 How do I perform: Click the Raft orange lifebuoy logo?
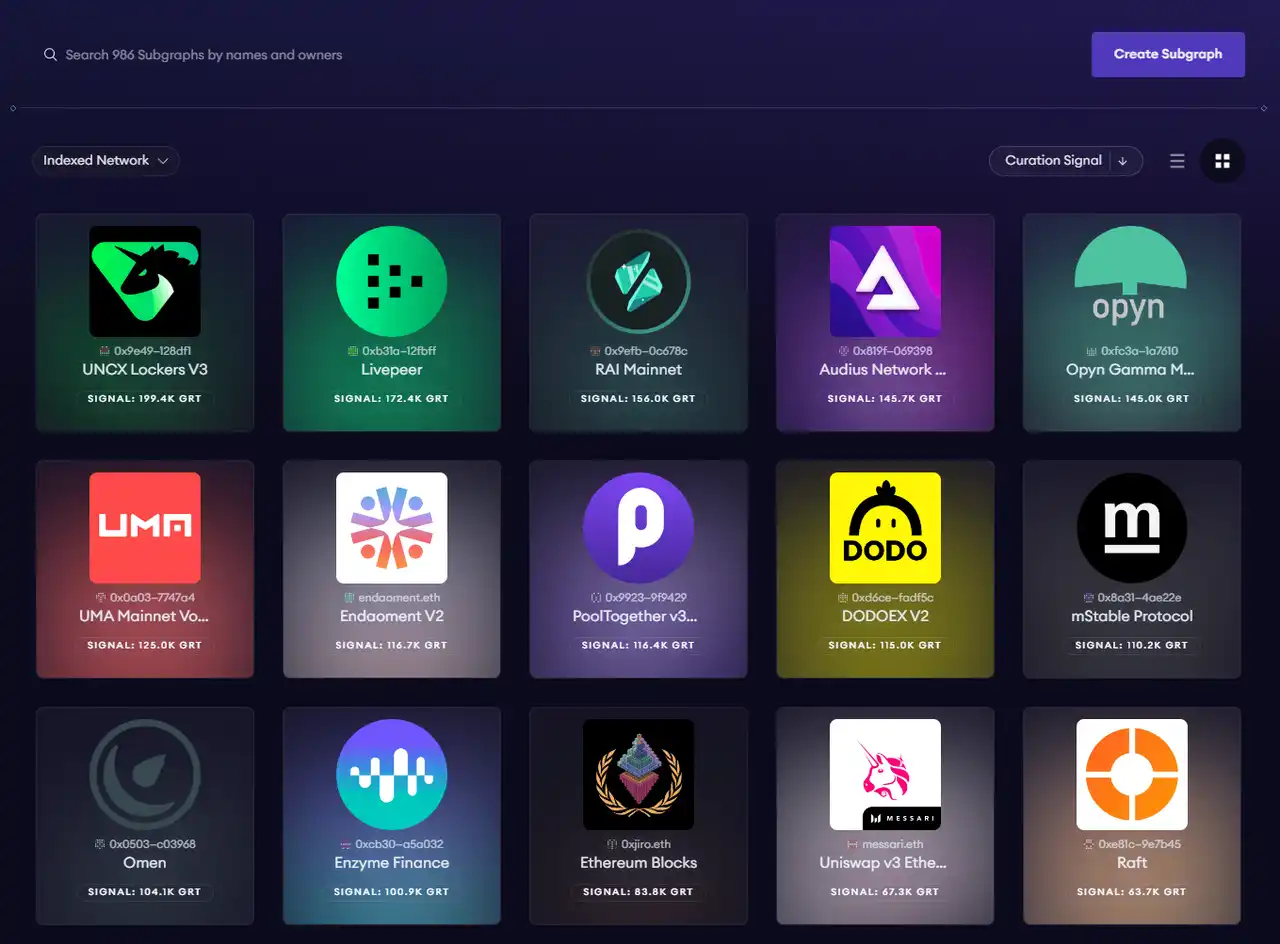pos(1131,774)
